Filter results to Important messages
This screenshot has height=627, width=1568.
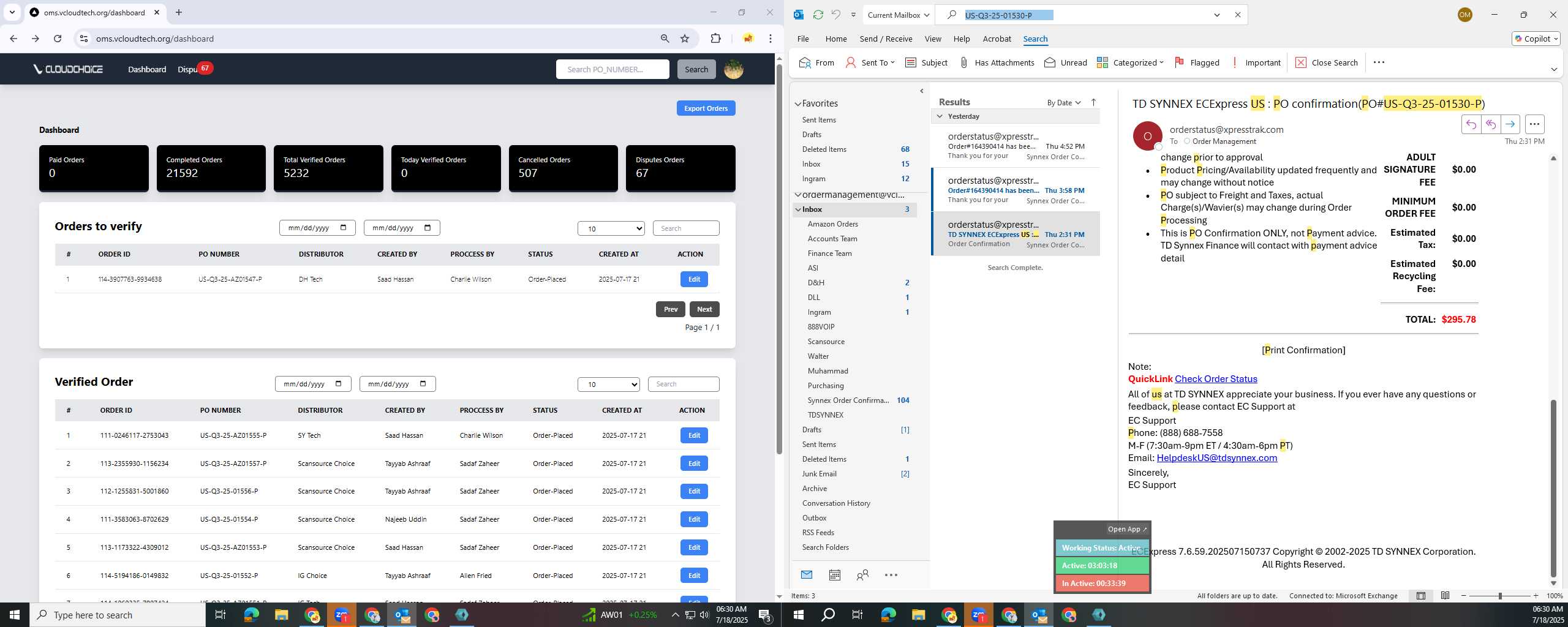(x=1255, y=62)
